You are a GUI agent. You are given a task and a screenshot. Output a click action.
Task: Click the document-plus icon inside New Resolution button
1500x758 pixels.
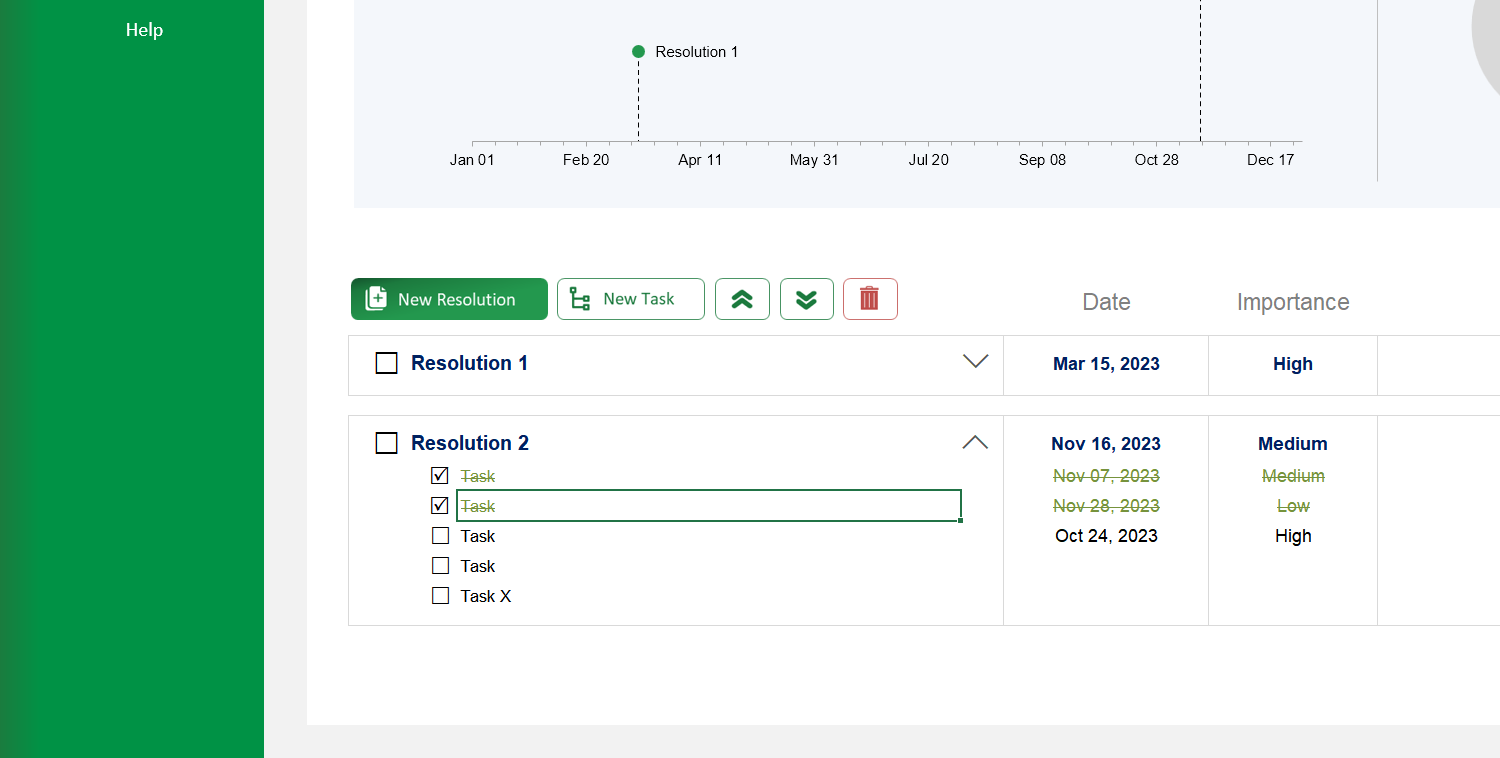(375, 297)
